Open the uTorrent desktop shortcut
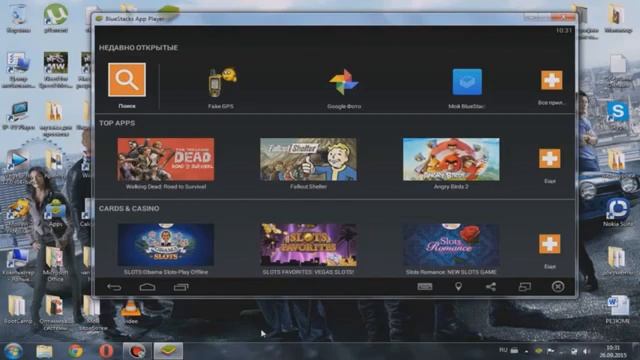The height and width of the screenshot is (360, 640). pos(56,18)
